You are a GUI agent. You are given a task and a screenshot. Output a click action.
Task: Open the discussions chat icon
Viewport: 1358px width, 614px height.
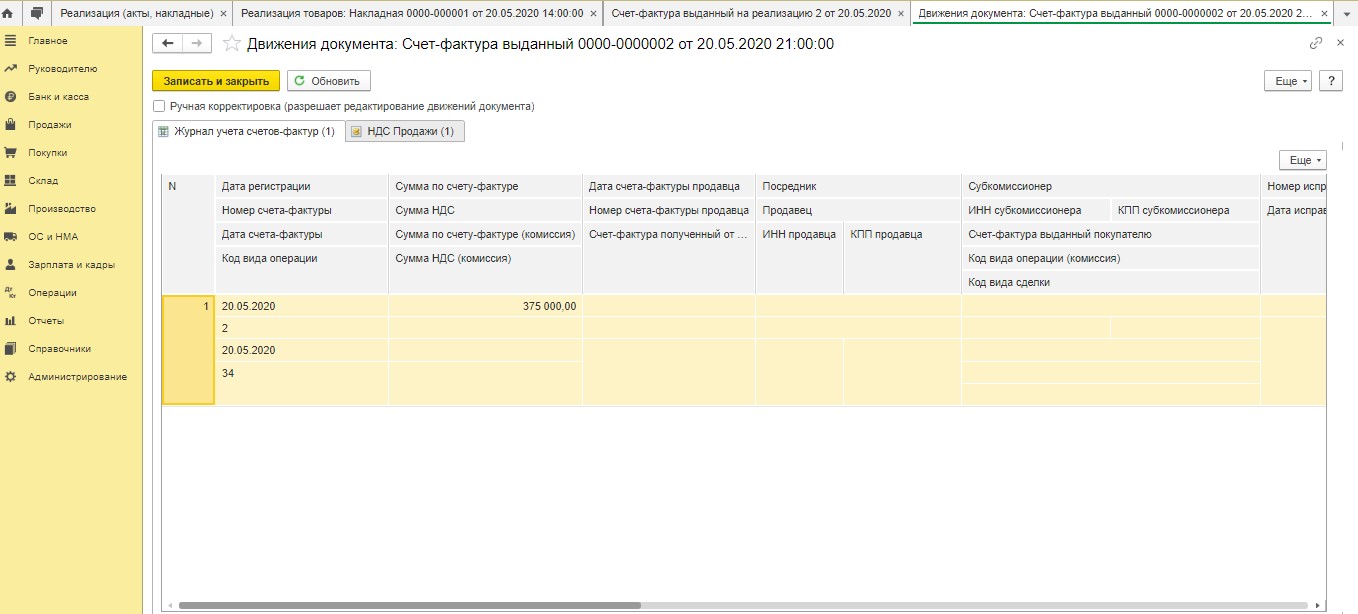click(x=37, y=13)
